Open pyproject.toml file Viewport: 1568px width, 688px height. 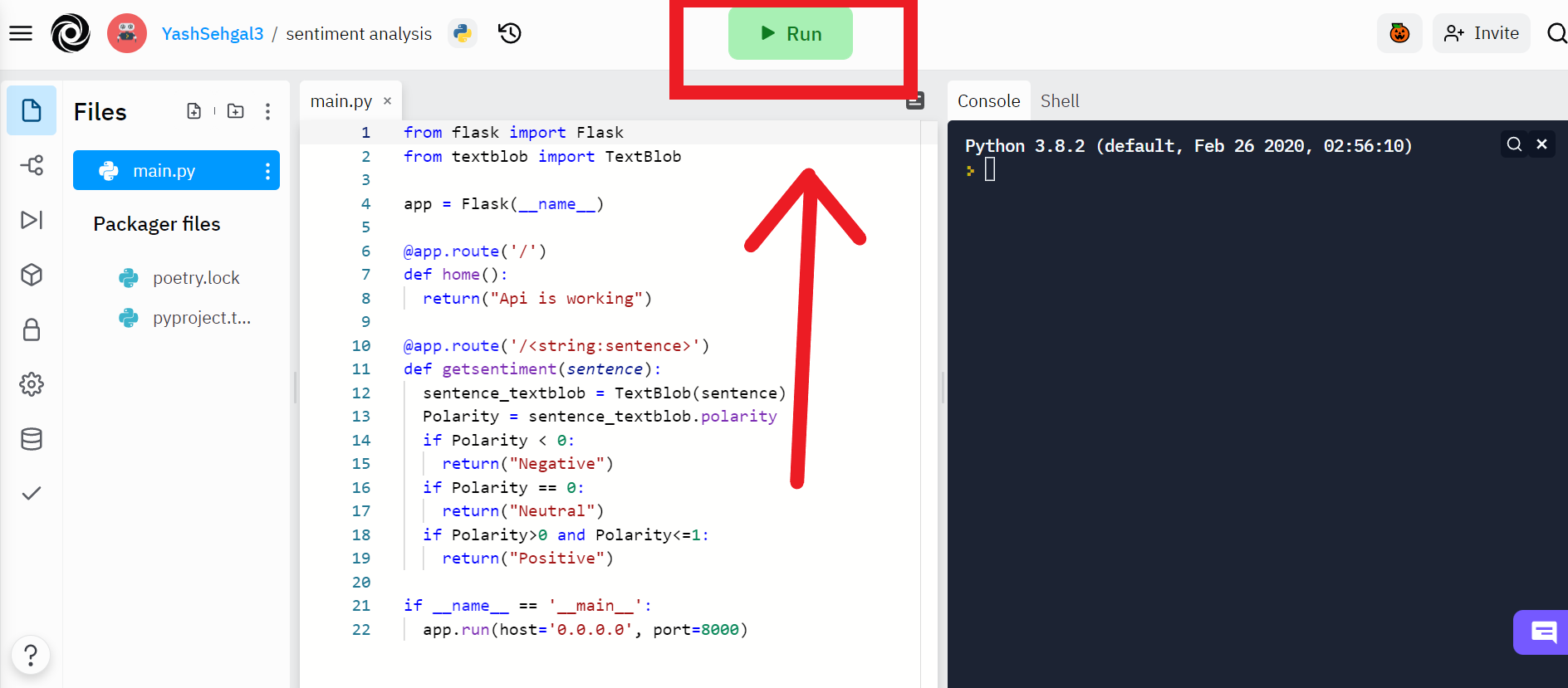point(202,318)
